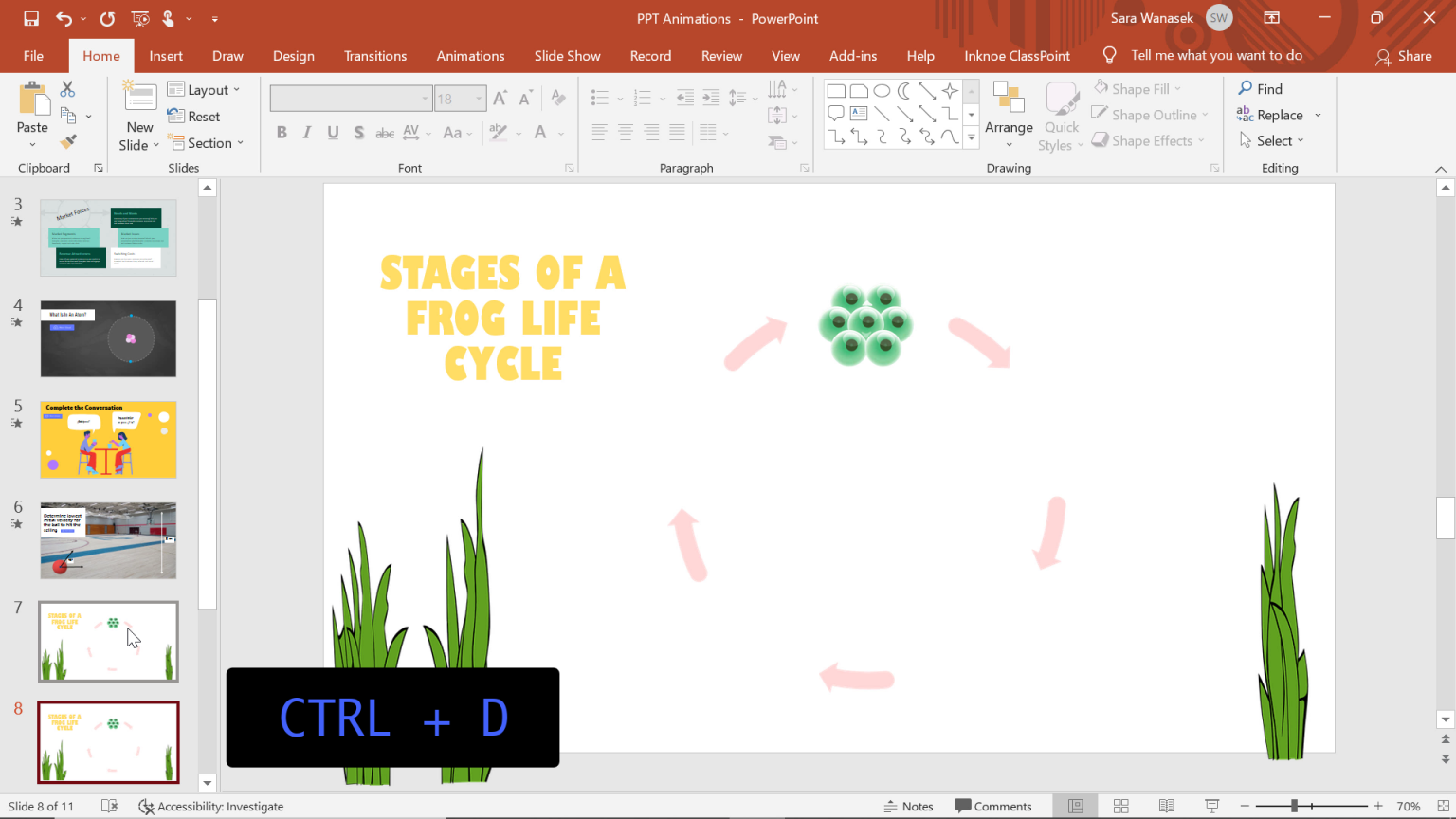Screen dimensions: 1456x819
Task: Click the zoom slider handle
Action: 1294,806
